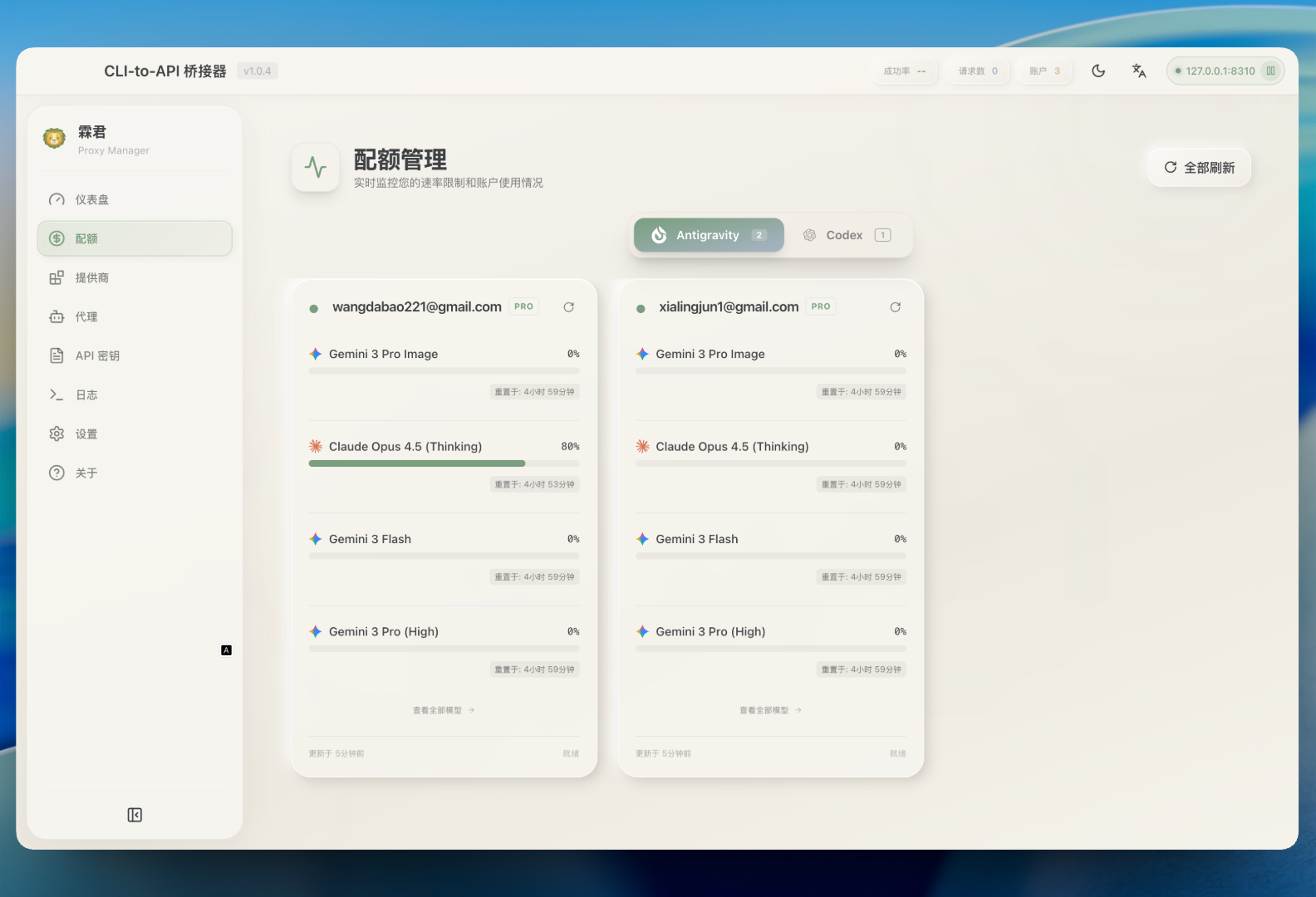Refresh quota for xialingjun1@gmail.com
The width and height of the screenshot is (1316, 897).
pyautogui.click(x=896, y=307)
